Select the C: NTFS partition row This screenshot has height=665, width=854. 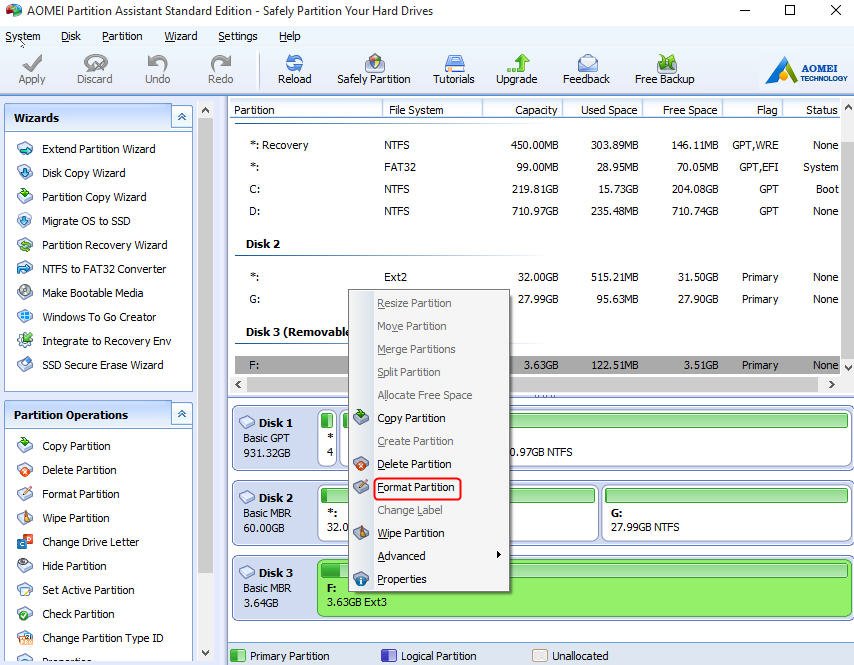pyautogui.click(x=537, y=189)
